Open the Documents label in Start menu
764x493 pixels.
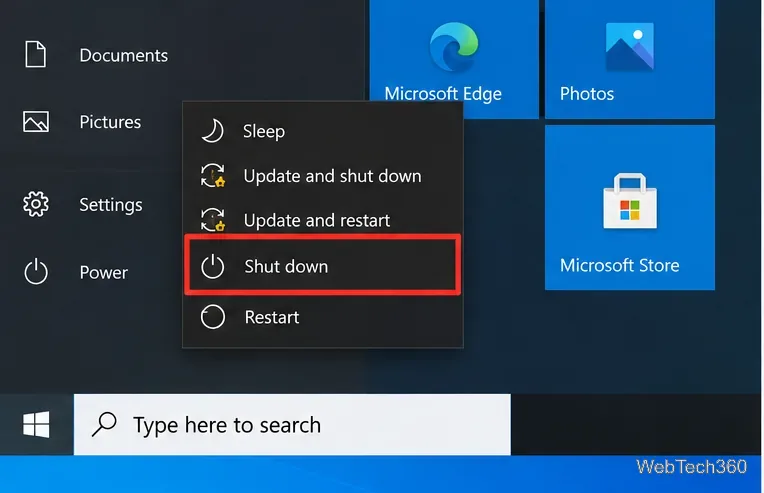(123, 56)
